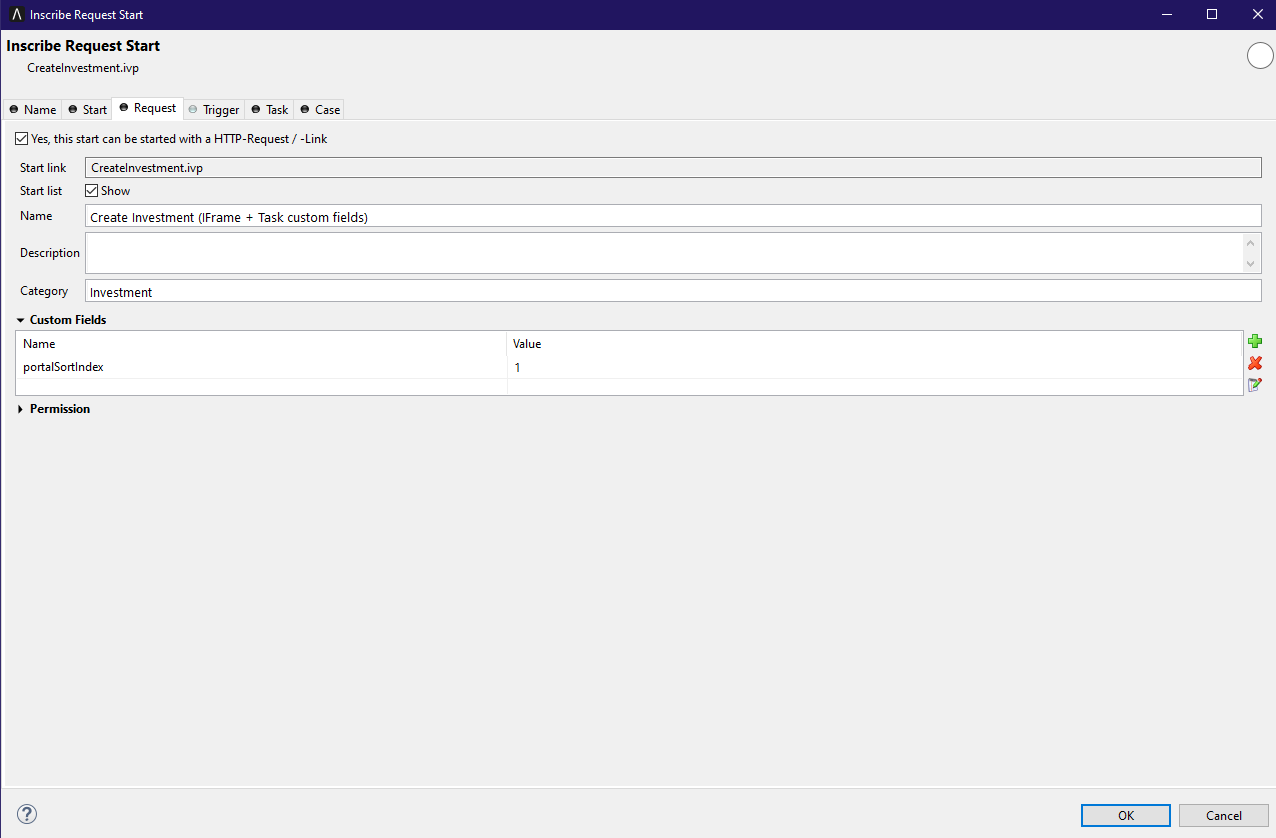Image resolution: width=1276 pixels, height=838 pixels.
Task: Select the Category field showing Investment
Action: [670, 291]
